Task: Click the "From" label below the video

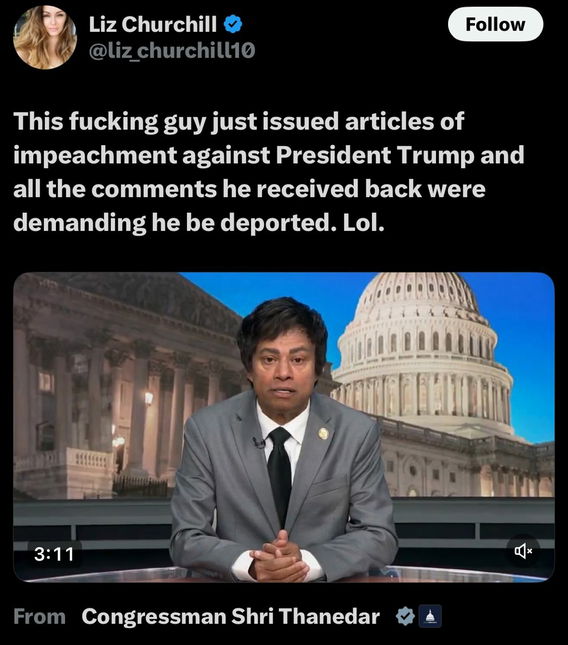Action: tap(39, 617)
